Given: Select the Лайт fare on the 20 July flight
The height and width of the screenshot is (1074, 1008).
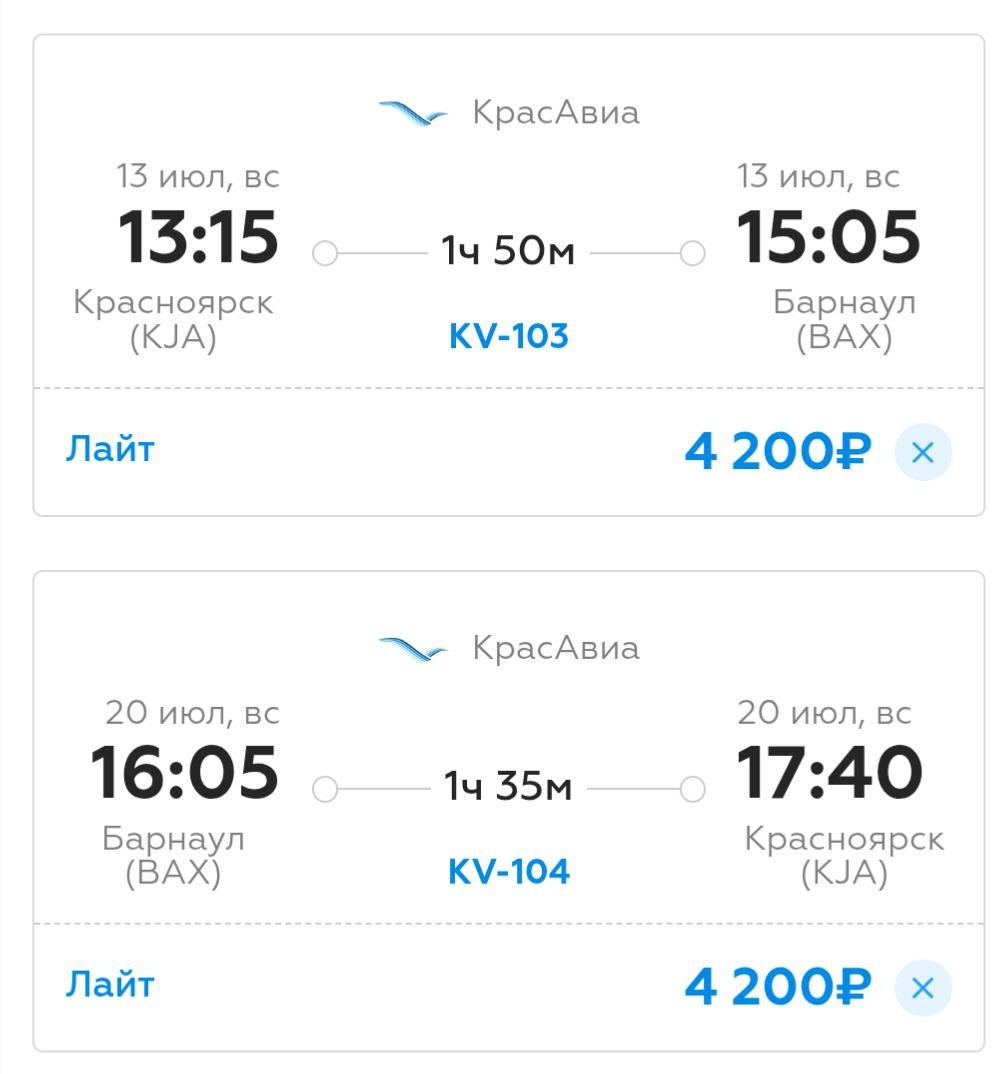Looking at the screenshot, I should coord(110,985).
